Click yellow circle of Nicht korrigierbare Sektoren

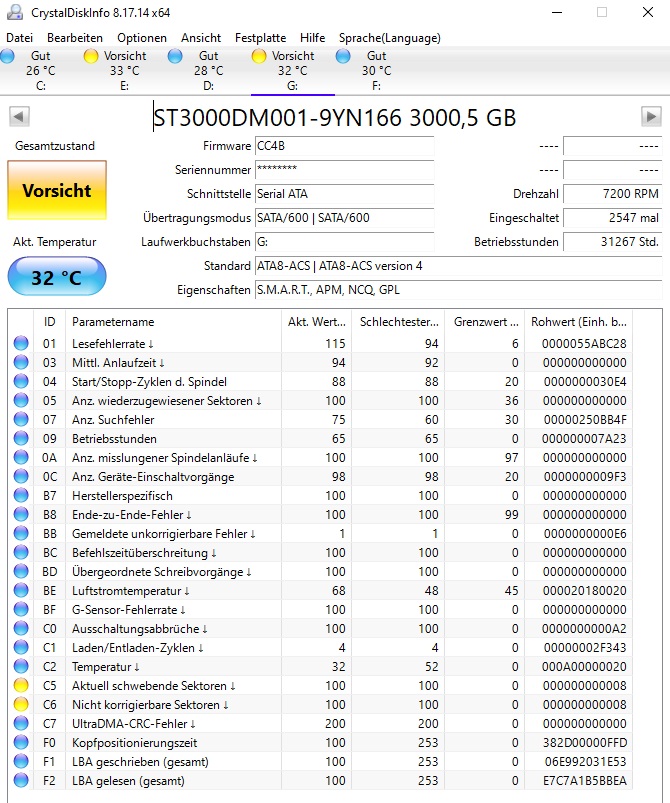pyautogui.click(x=21, y=704)
